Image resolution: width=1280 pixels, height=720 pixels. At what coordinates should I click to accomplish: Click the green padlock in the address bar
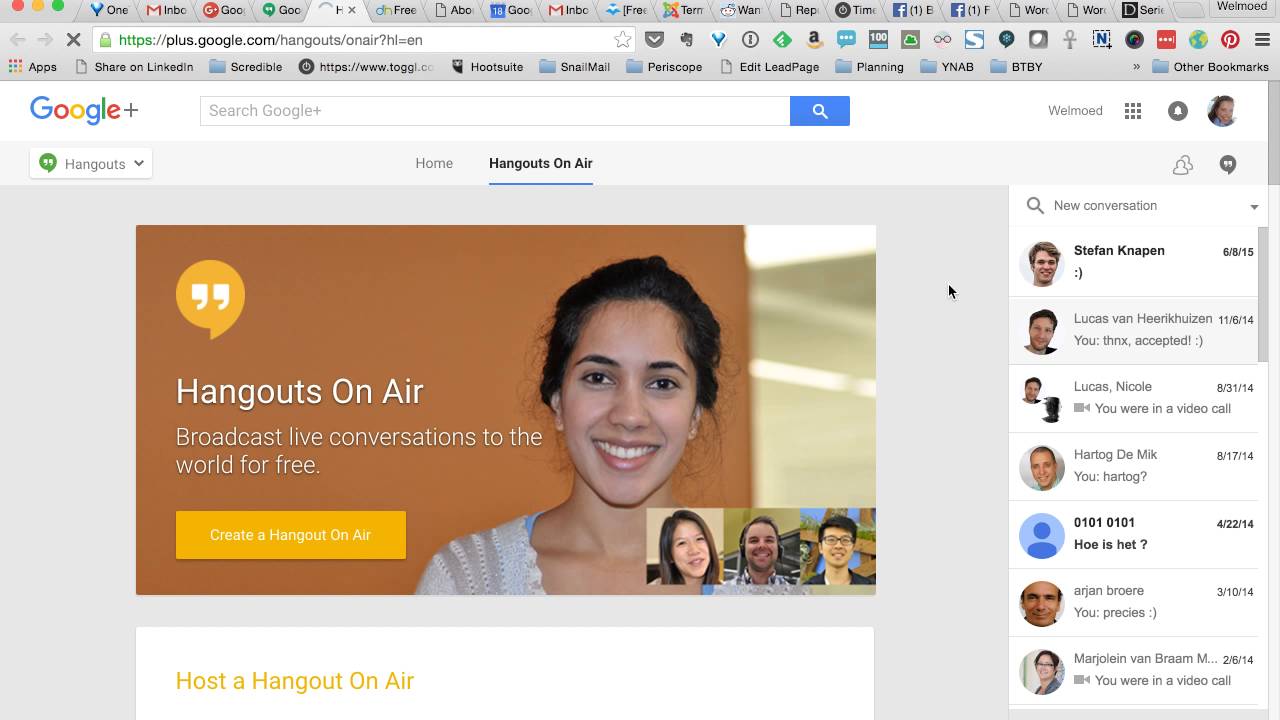coord(106,40)
